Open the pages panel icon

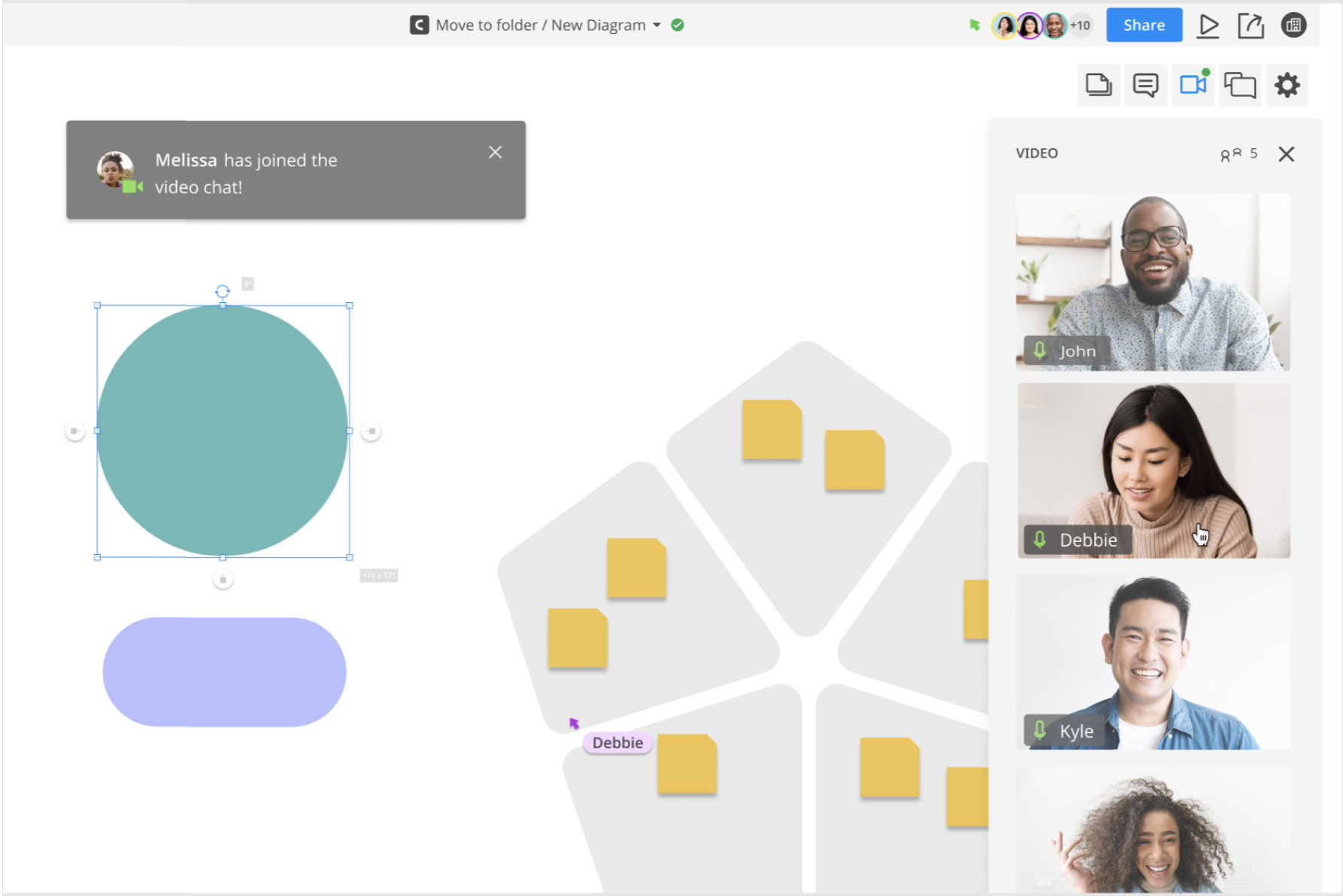click(1099, 85)
